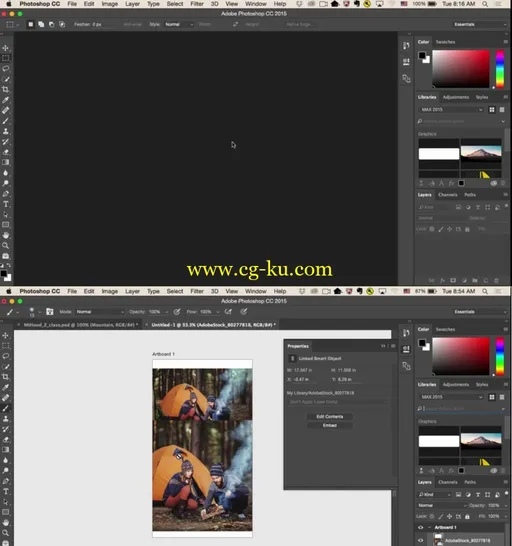Select the Move tool in the empty-canvas Photoshop window
The width and height of the screenshot is (512, 546).
[6, 48]
